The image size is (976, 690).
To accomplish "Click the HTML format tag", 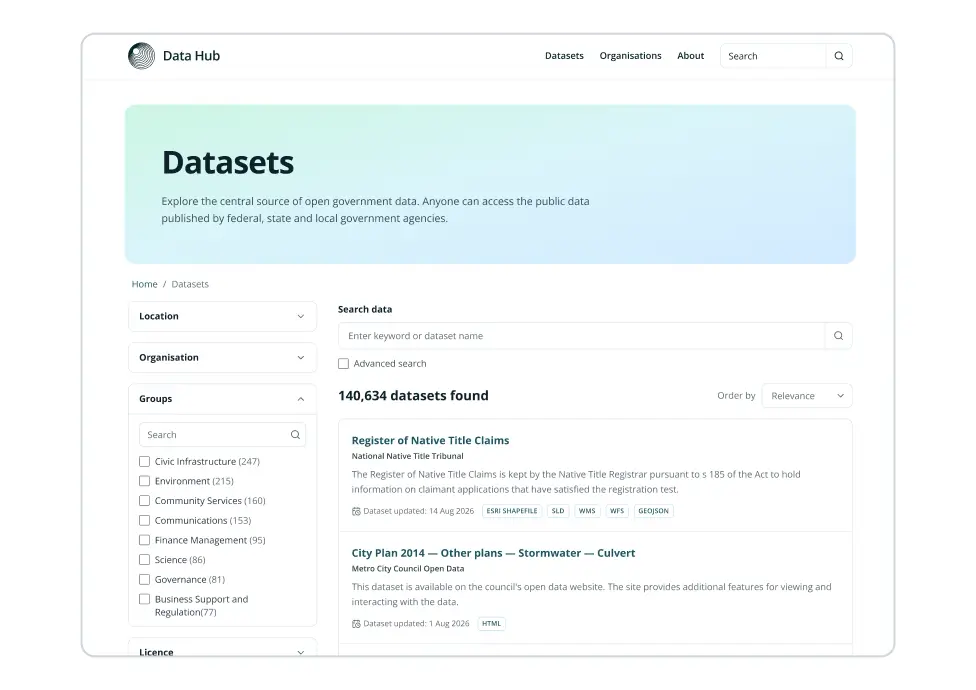I will (x=491, y=624).
